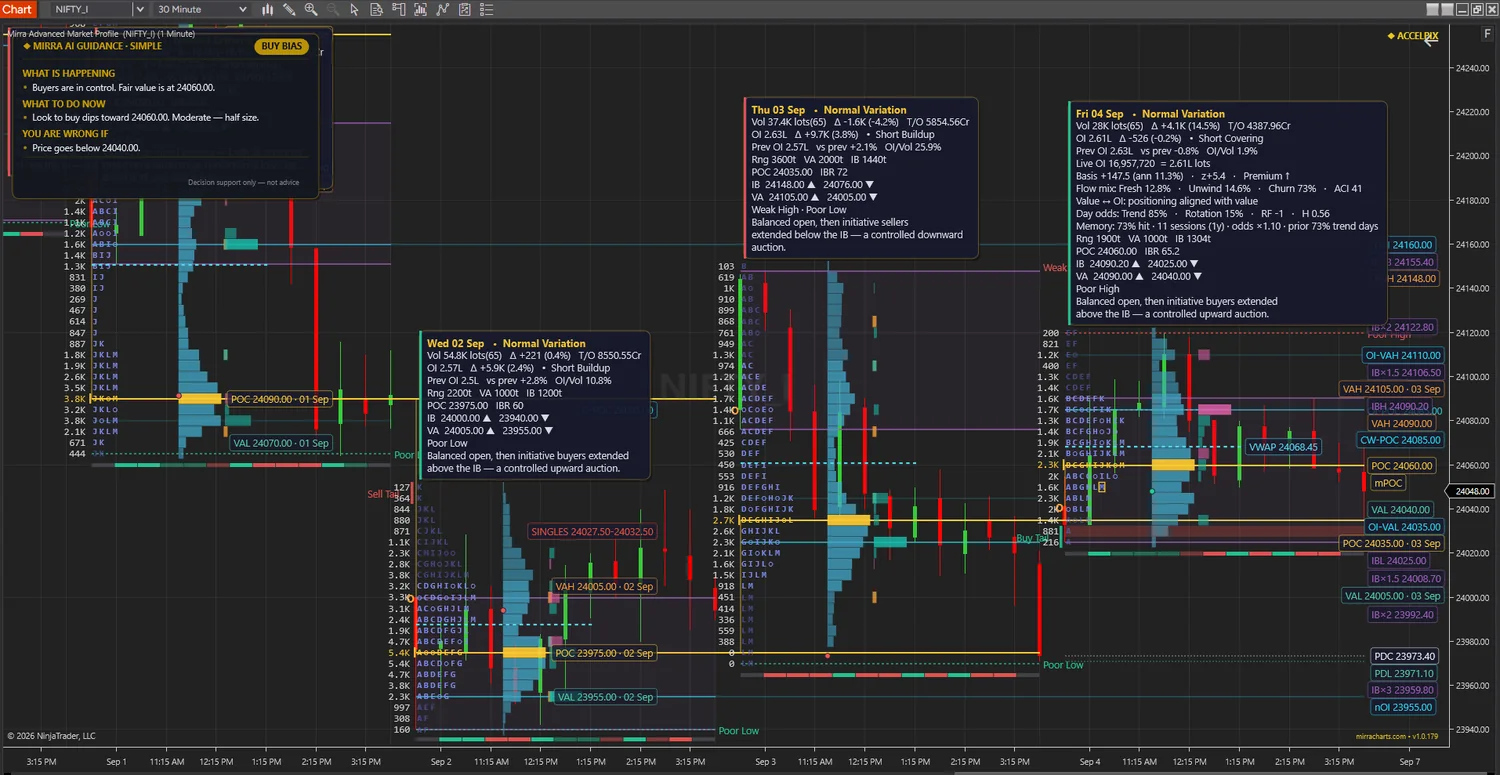Click the VAL 24070.00 · 01 Sep label
The height and width of the screenshot is (775, 1500).
281,443
